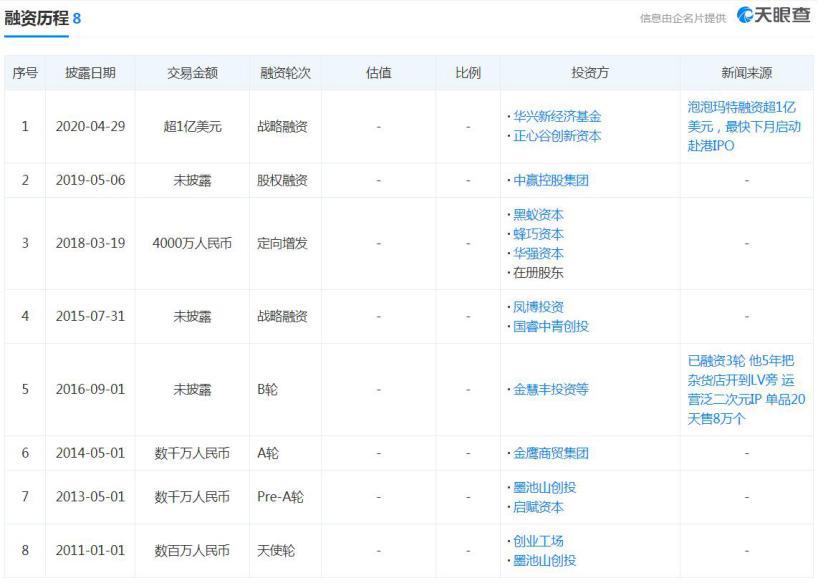Click round cell Pre-A轮

[280, 497]
